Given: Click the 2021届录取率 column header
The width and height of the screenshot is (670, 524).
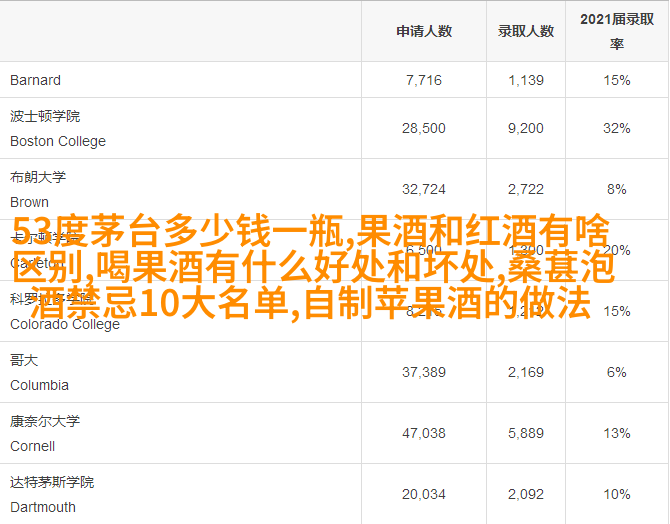Looking at the screenshot, I should 617,31.
